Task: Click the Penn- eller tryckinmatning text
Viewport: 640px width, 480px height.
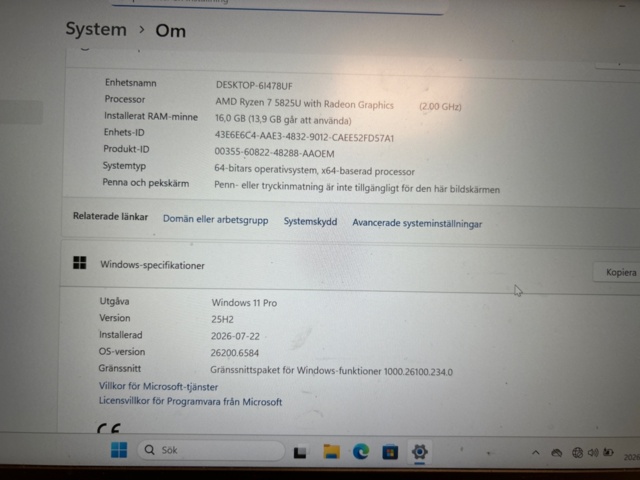Action: tap(357, 188)
